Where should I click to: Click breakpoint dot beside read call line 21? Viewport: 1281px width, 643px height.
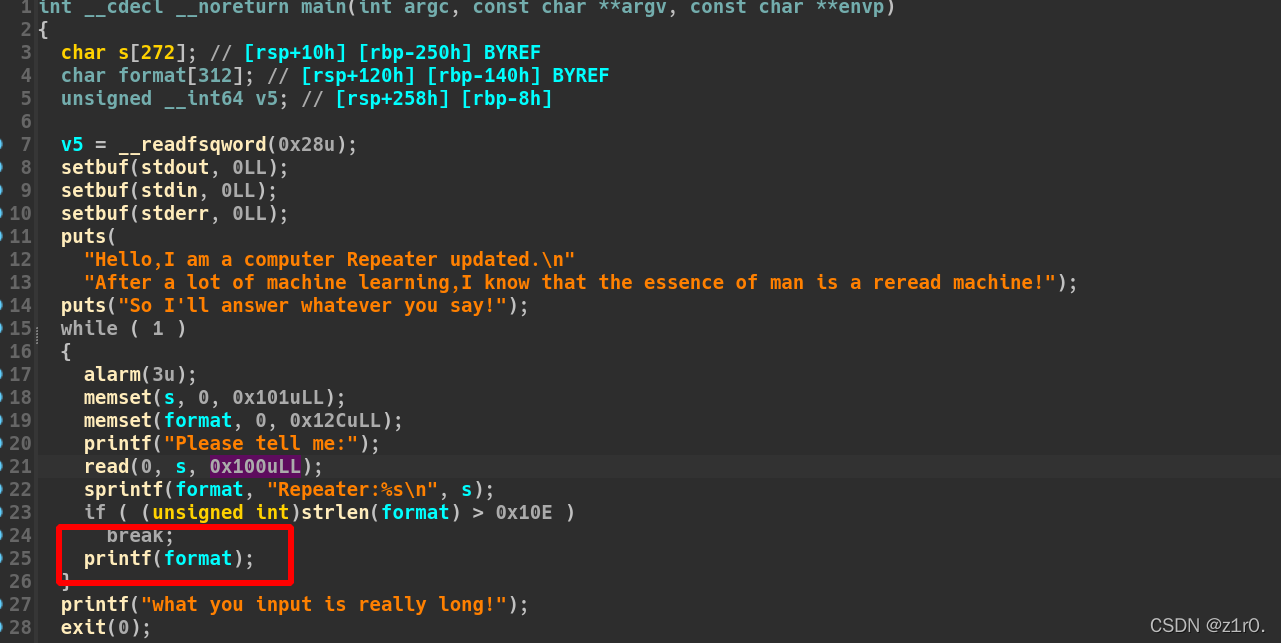pos(2,466)
